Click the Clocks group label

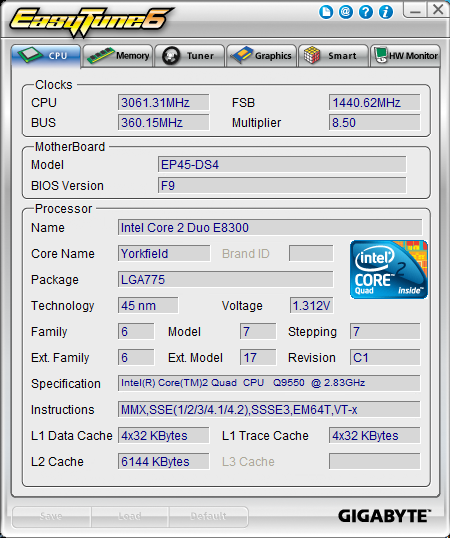click(54, 85)
